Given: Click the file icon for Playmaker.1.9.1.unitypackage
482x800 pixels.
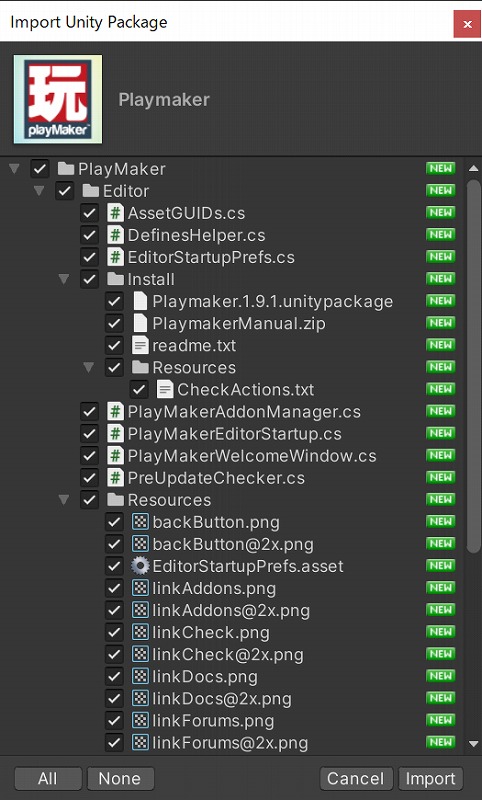Looking at the screenshot, I should coord(140,301).
